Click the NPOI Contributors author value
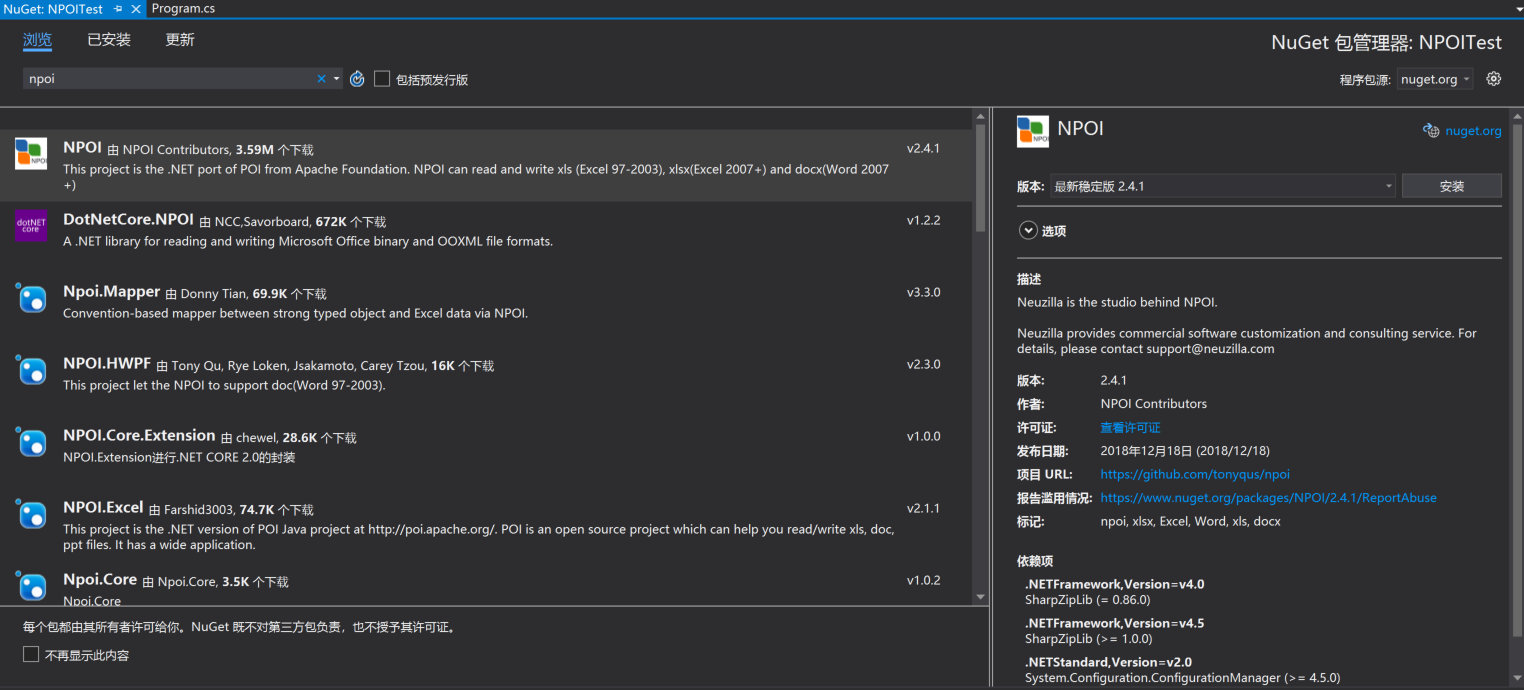 point(1153,404)
